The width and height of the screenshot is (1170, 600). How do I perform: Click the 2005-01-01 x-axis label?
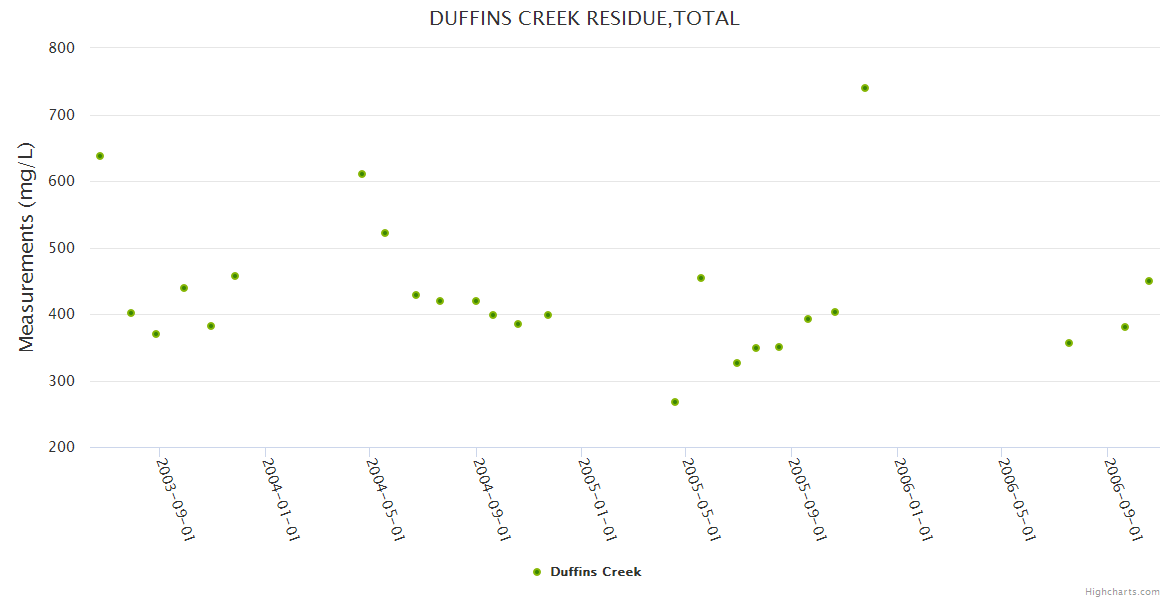pos(597,499)
